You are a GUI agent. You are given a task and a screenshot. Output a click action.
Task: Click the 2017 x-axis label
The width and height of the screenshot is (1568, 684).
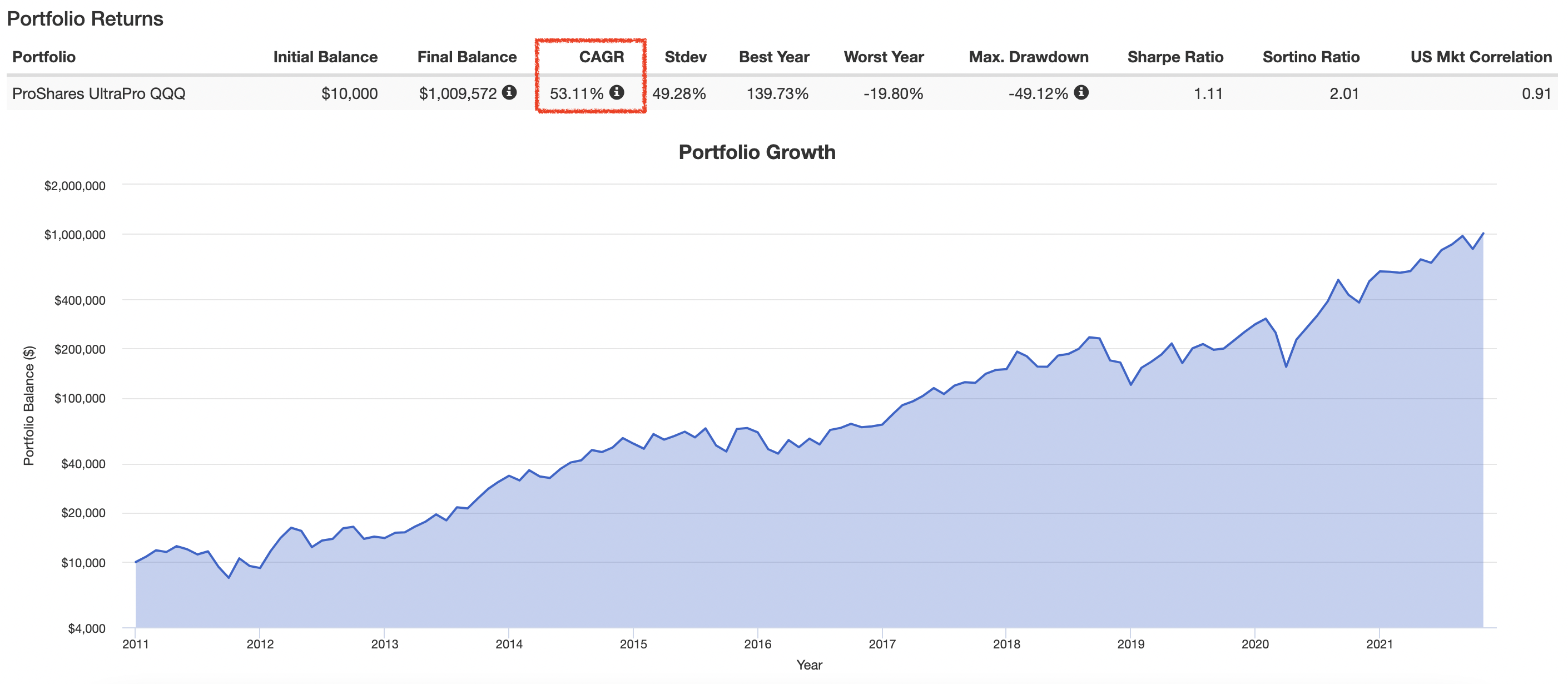point(882,645)
